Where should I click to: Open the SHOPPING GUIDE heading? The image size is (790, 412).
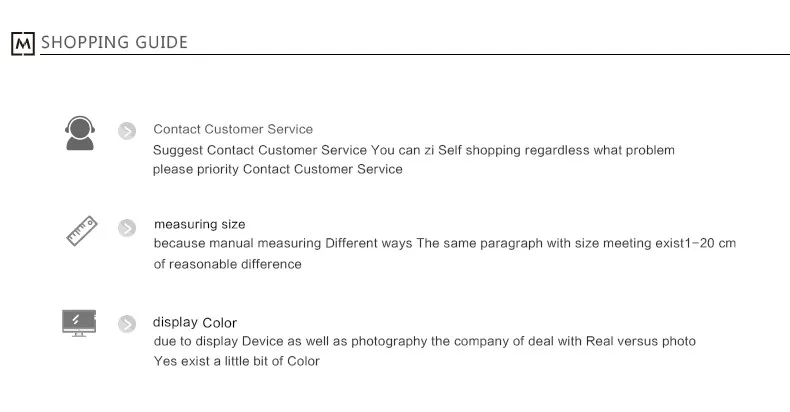114,42
